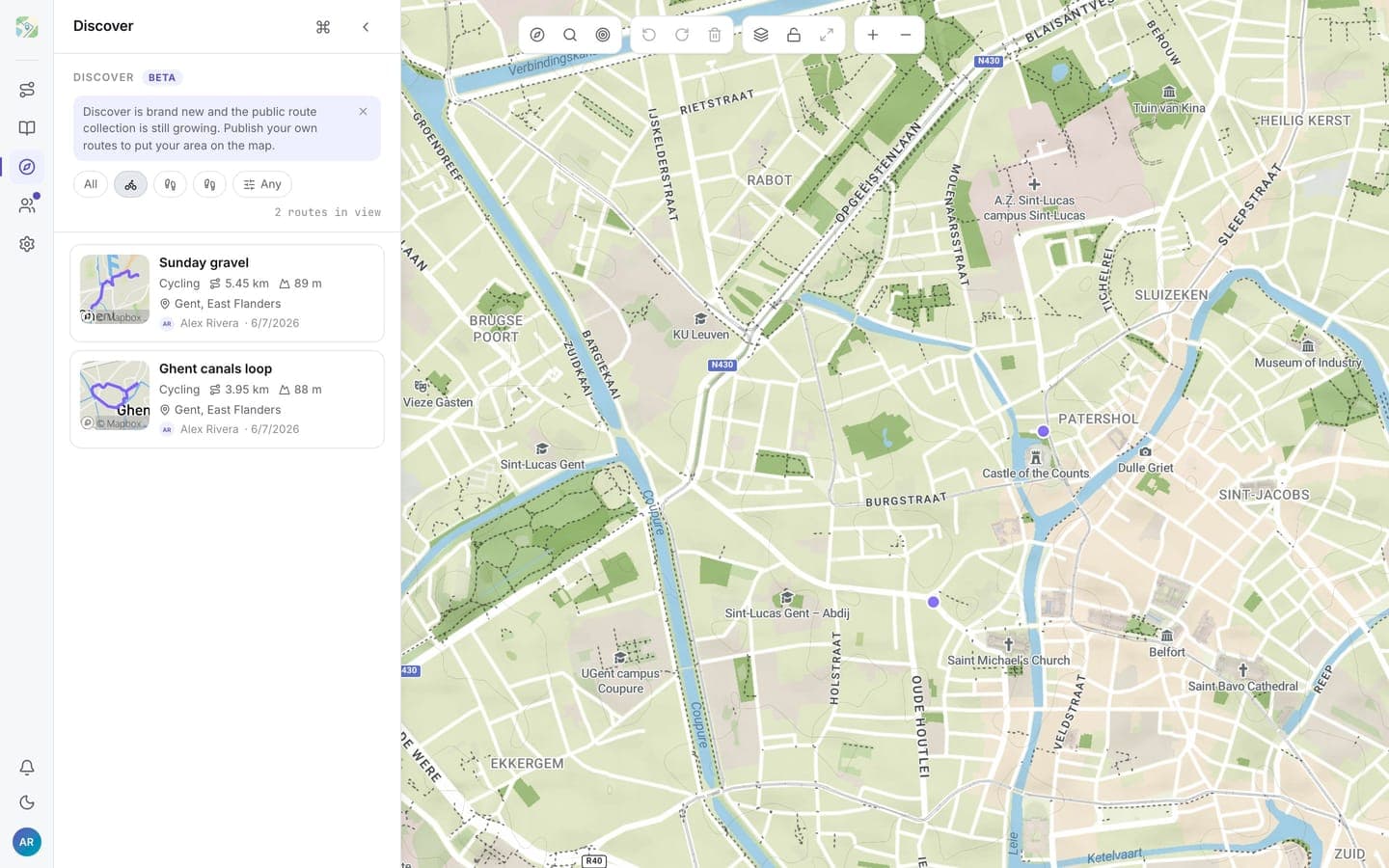This screenshot has height=868, width=1389.
Task: Select the Discover compass icon in the sidebar
Action: tap(27, 167)
